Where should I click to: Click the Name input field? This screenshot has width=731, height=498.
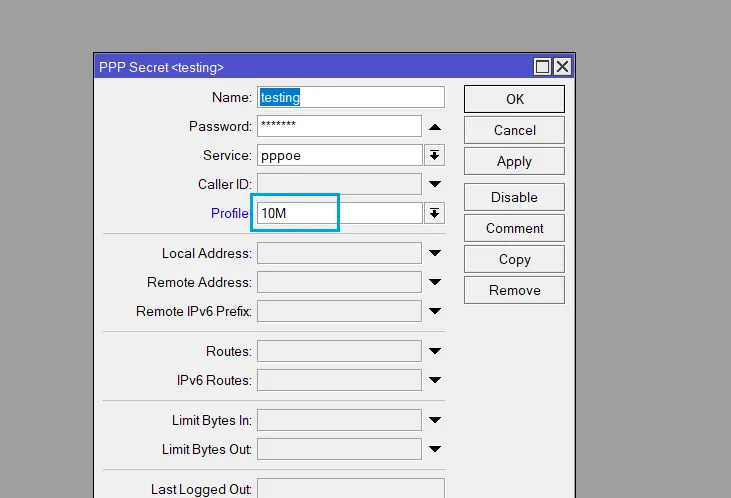[x=350, y=97]
